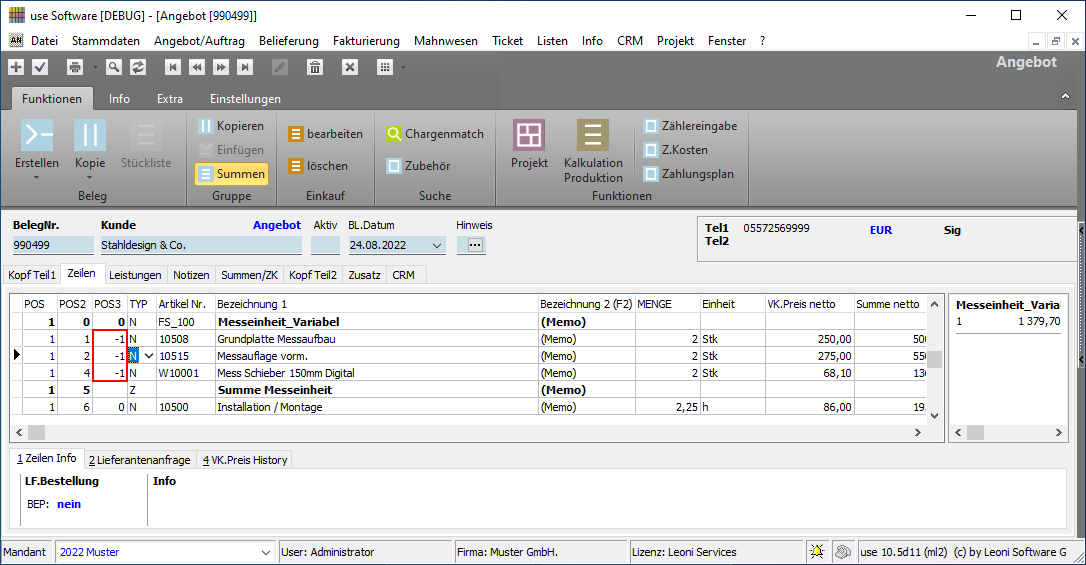Click the trash can delete icon
Viewport: 1086px width, 565px height.
click(315, 67)
